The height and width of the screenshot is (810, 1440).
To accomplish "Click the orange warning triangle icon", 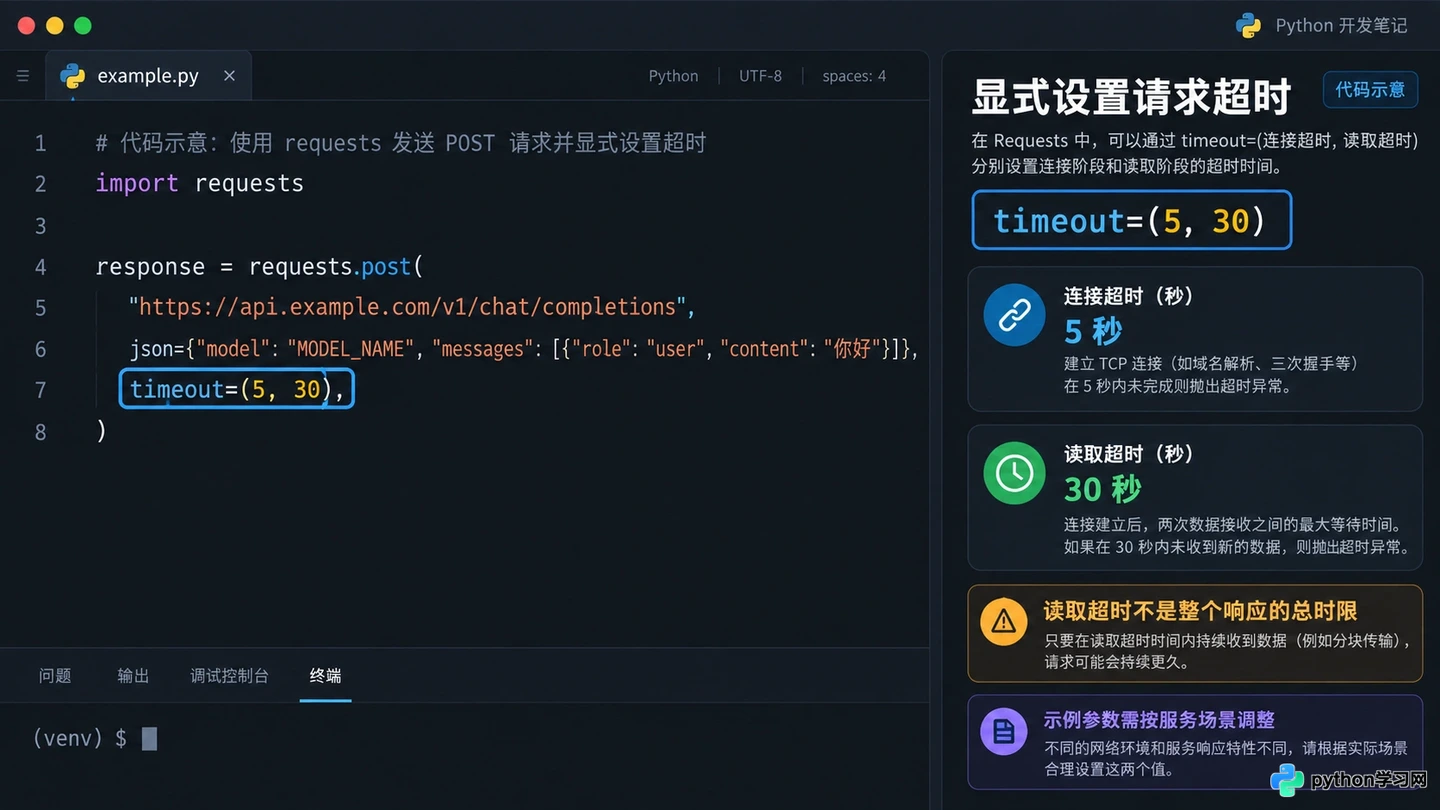I will [1004, 621].
